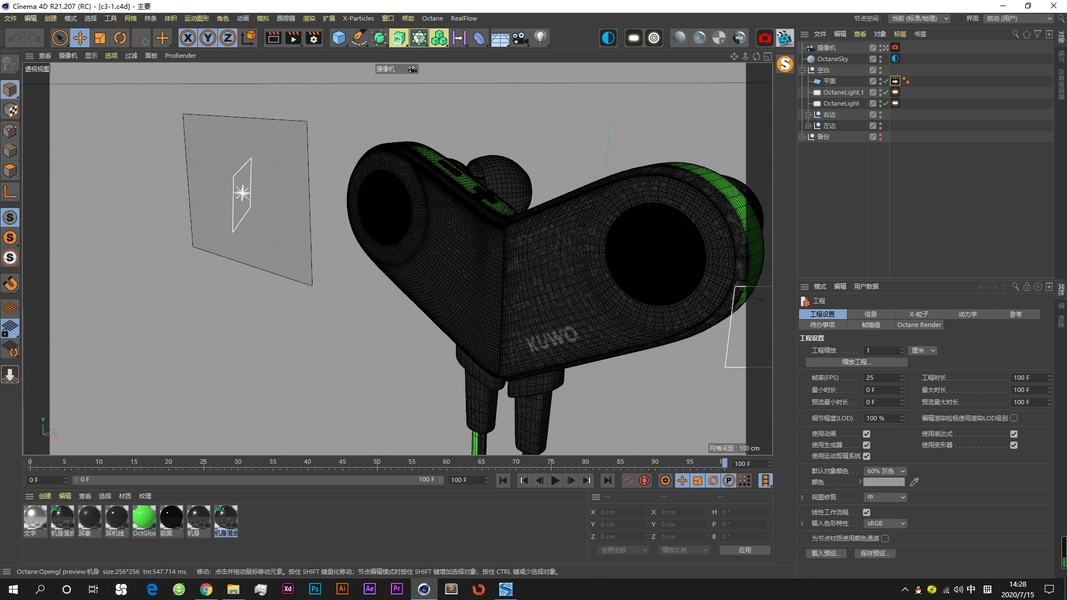Click the 缩放工程... button

(x=856, y=362)
